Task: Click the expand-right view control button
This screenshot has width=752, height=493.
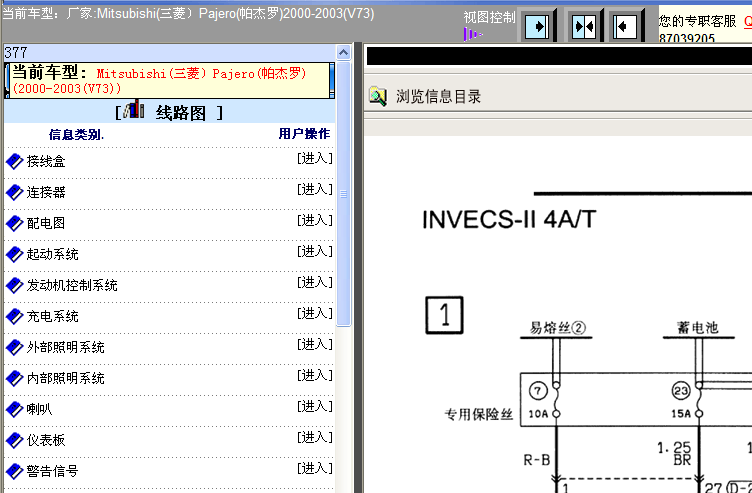Action: tap(537, 26)
